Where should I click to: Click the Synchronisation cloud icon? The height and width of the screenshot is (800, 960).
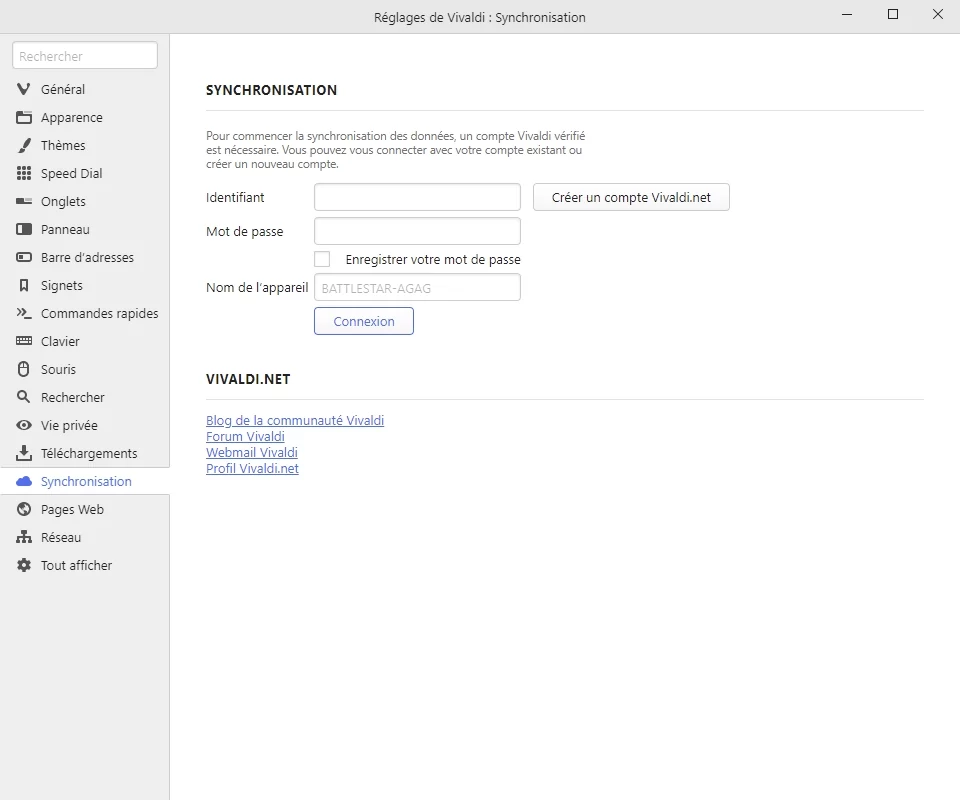pyautogui.click(x=23, y=481)
